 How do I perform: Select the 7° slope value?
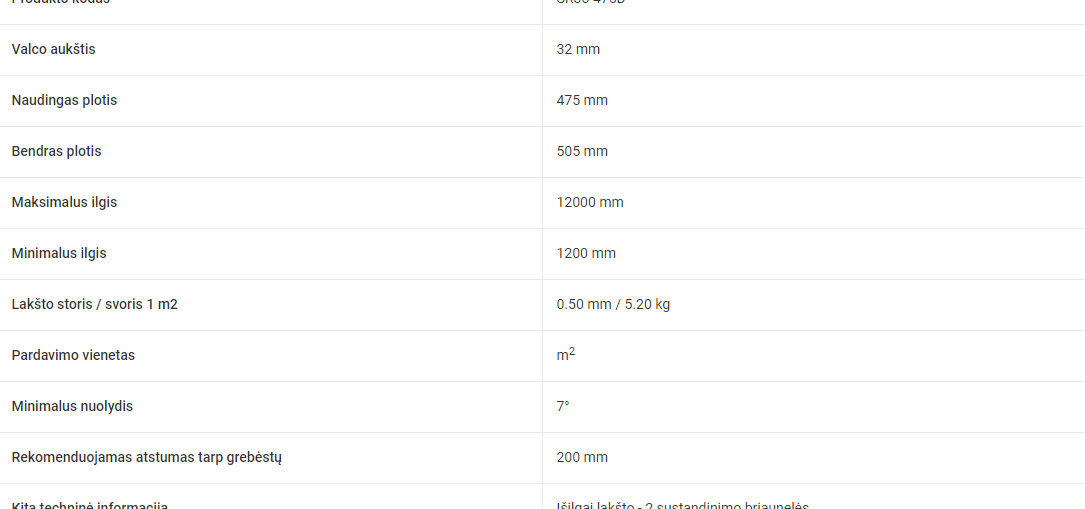563,407
